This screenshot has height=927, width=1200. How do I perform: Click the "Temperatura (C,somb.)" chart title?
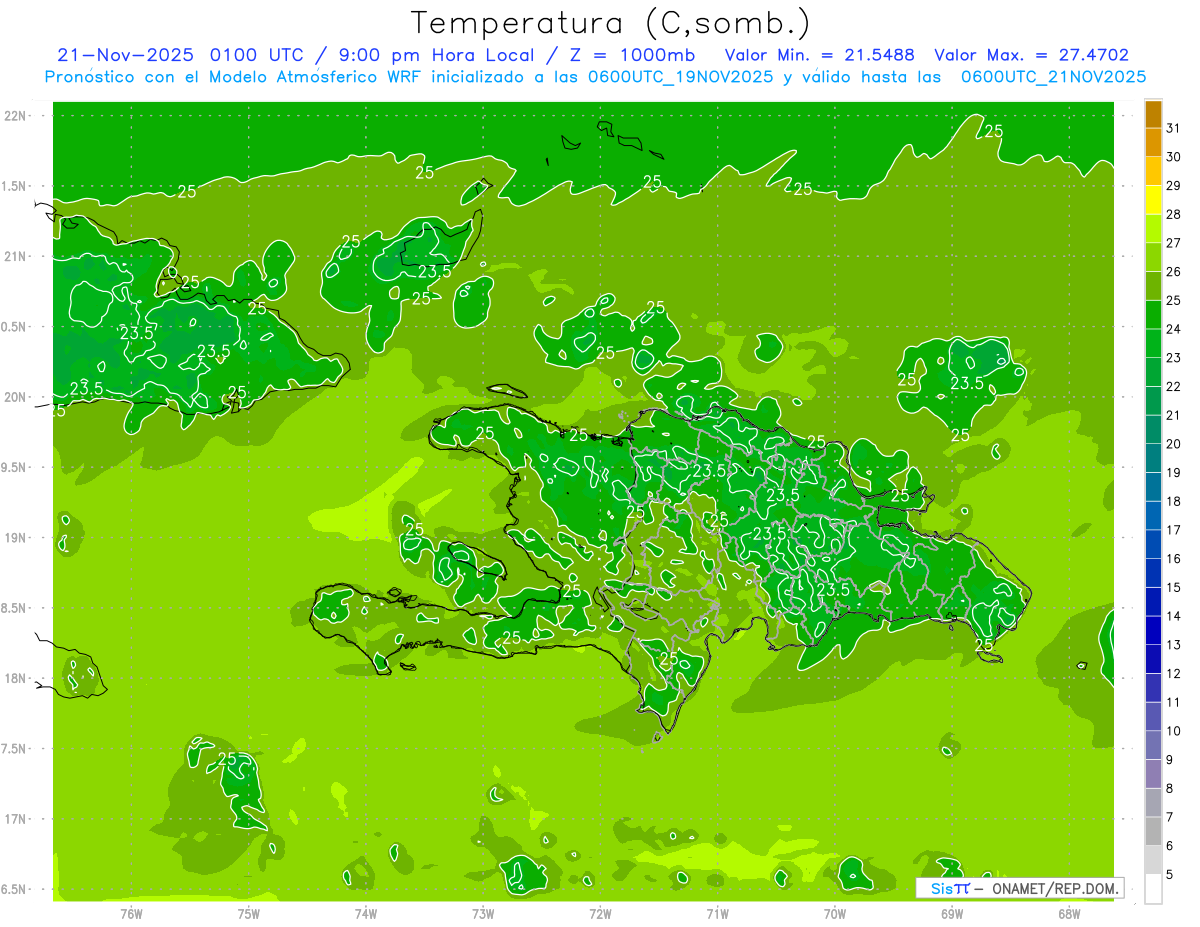[x=611, y=23]
